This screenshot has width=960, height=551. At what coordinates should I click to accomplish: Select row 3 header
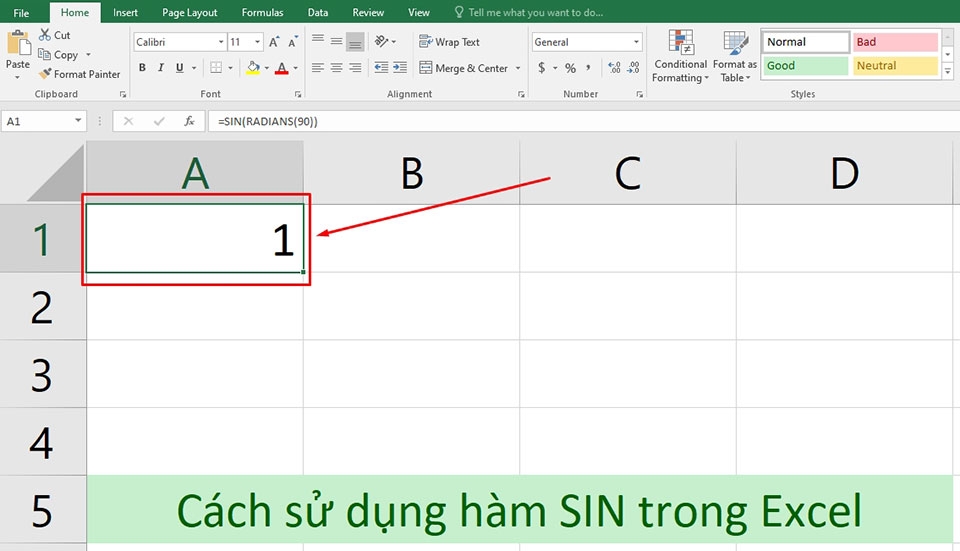(43, 374)
